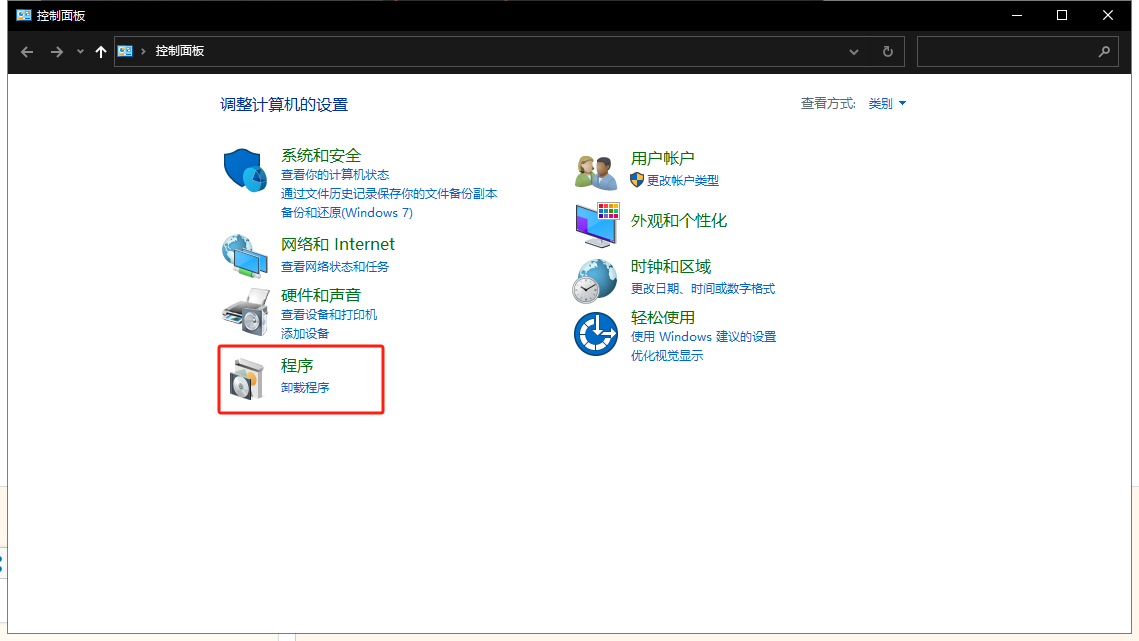
Task: Open 通过文件历史记录保存你的文件备份副本
Action: point(389,193)
